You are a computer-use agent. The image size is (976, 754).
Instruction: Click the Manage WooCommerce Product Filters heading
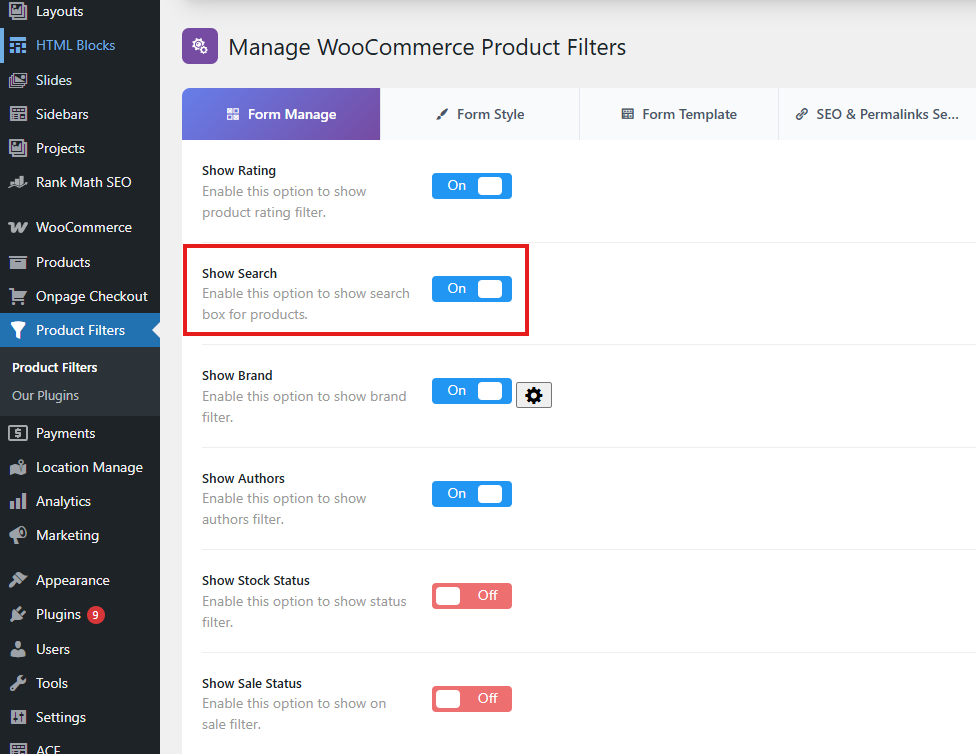427,47
